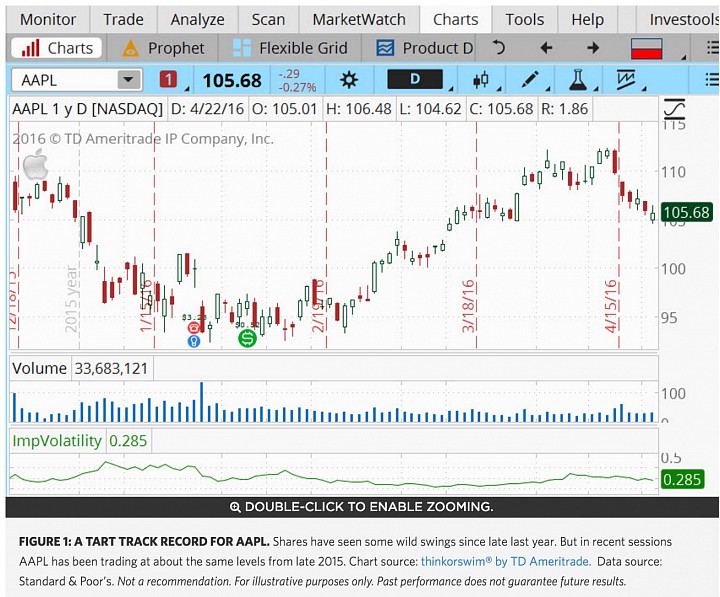Click the 105.68 last price in toolbar
Viewport: 720px width, 597px height.
coord(232,80)
